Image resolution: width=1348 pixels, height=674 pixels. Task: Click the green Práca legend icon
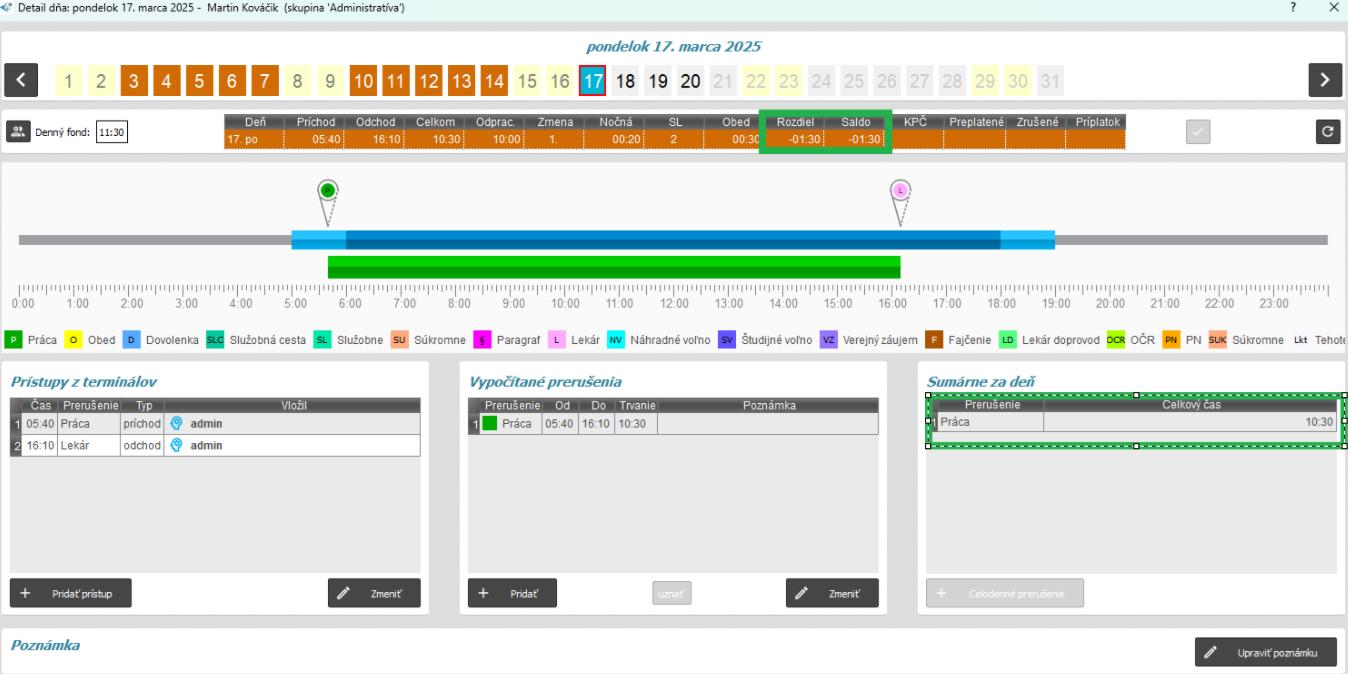14,340
